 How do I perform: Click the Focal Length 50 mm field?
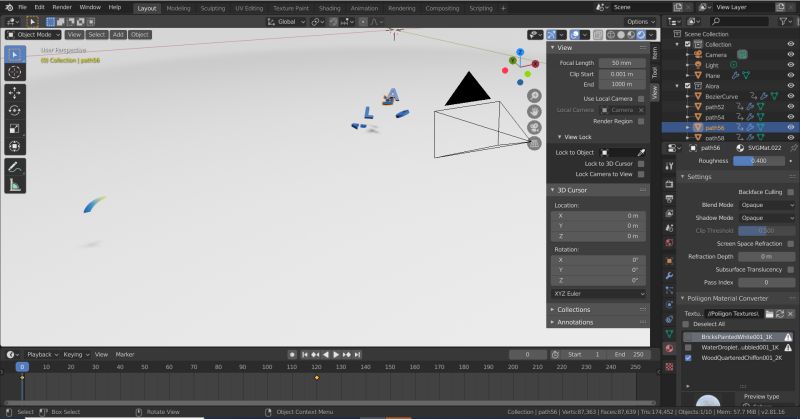click(622, 63)
